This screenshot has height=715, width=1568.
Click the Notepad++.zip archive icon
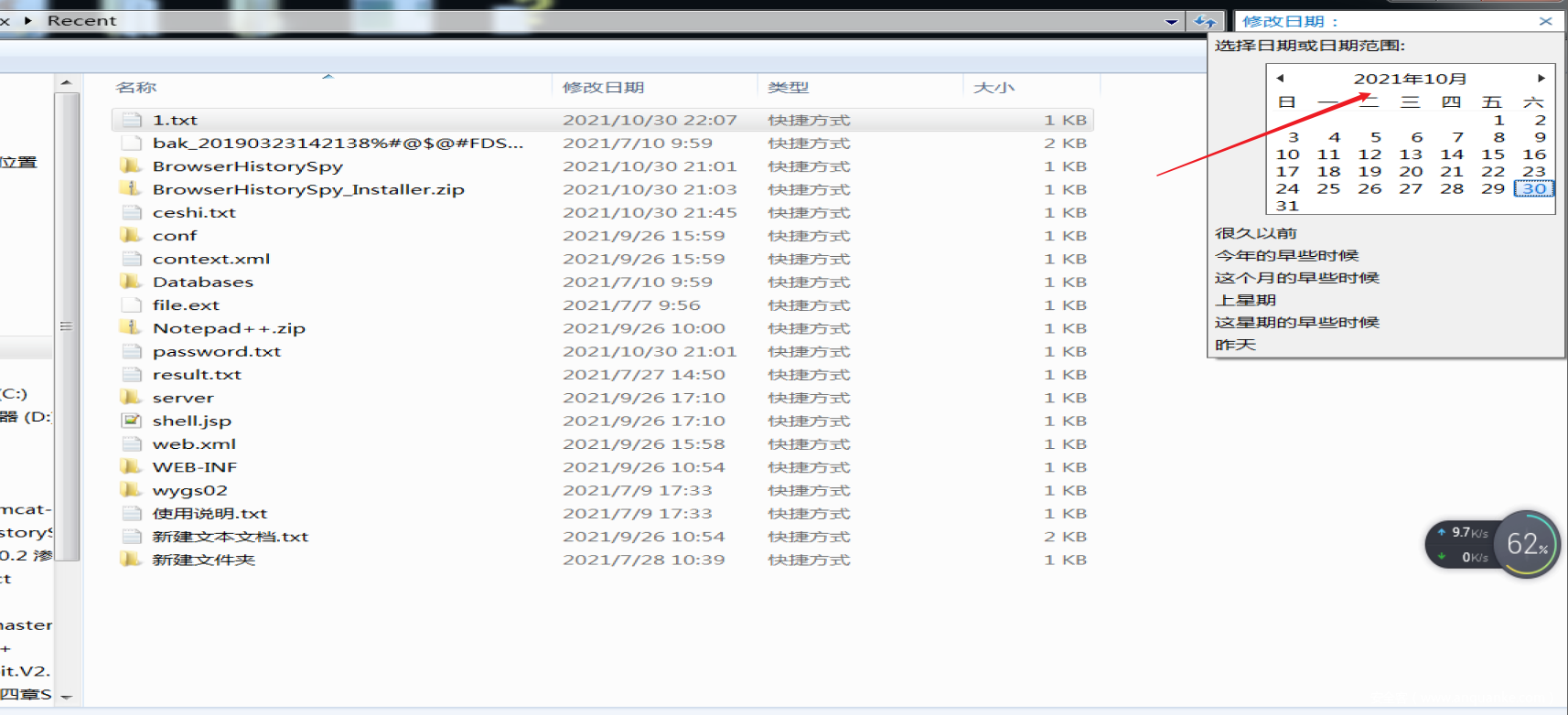coord(131,328)
